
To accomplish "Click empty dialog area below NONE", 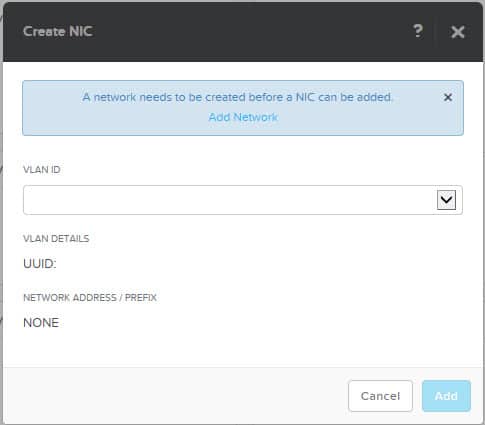I will [243, 348].
